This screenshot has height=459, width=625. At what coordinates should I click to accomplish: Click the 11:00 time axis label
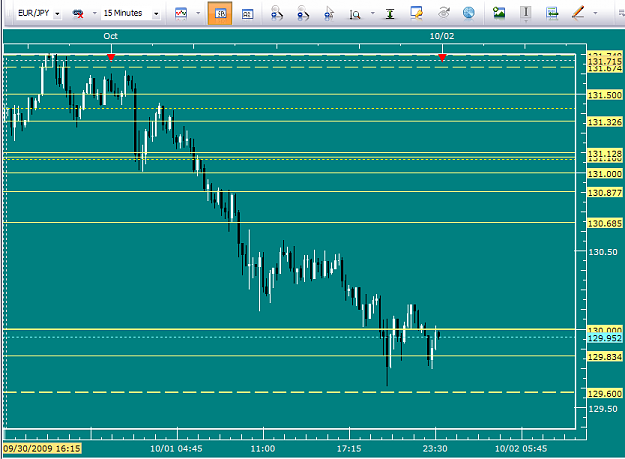pyautogui.click(x=263, y=449)
